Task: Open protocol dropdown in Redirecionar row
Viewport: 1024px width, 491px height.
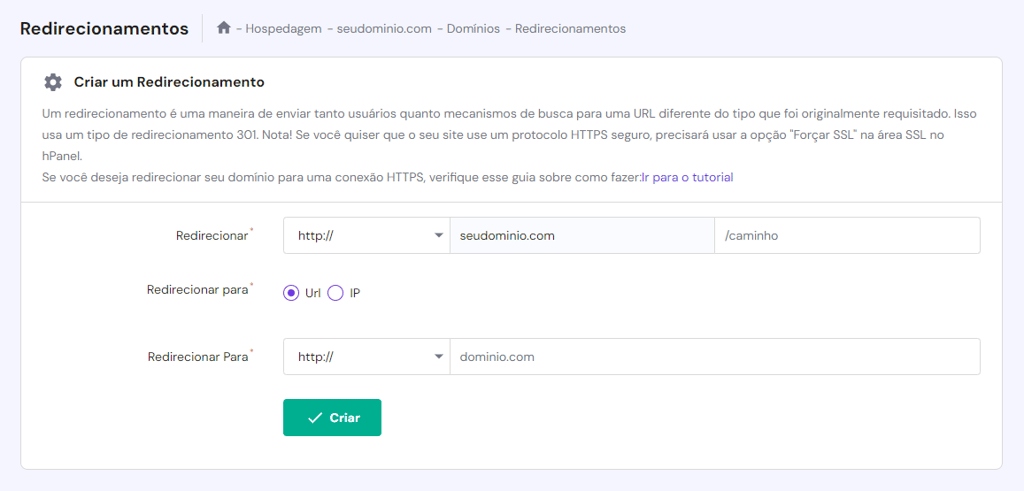Action: tap(367, 235)
